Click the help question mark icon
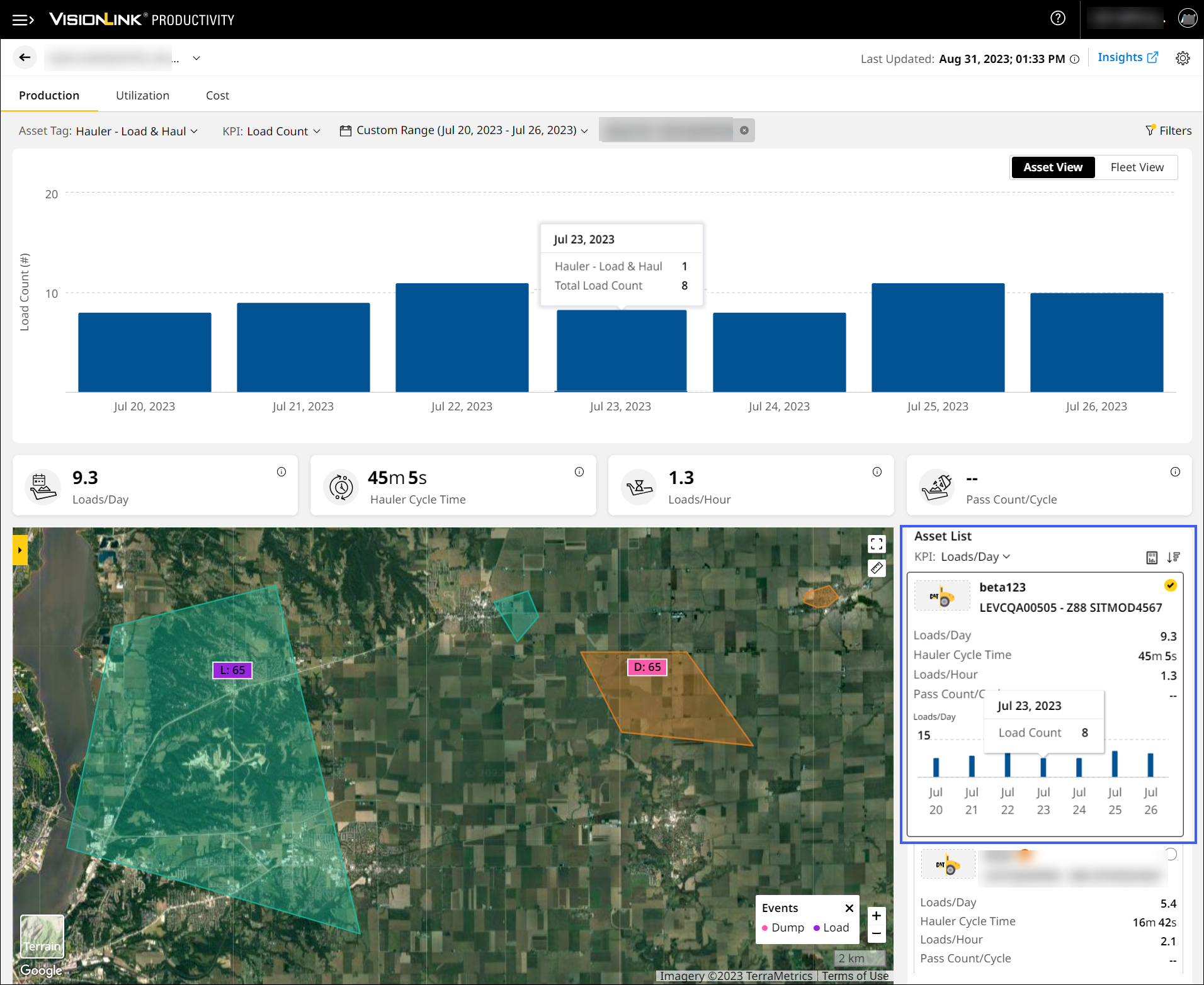This screenshot has width=1204, height=985. click(x=1058, y=18)
